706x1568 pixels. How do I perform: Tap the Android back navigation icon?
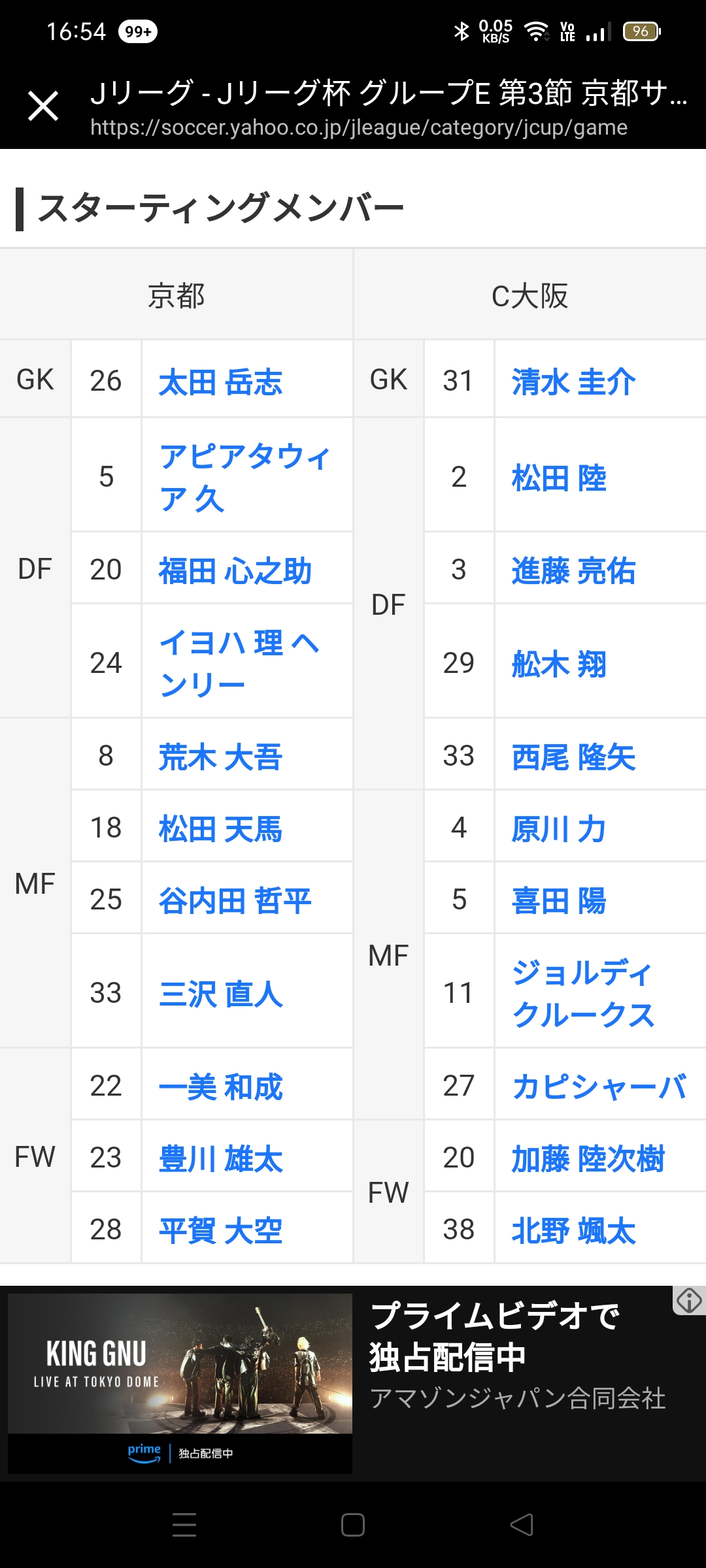522,1525
